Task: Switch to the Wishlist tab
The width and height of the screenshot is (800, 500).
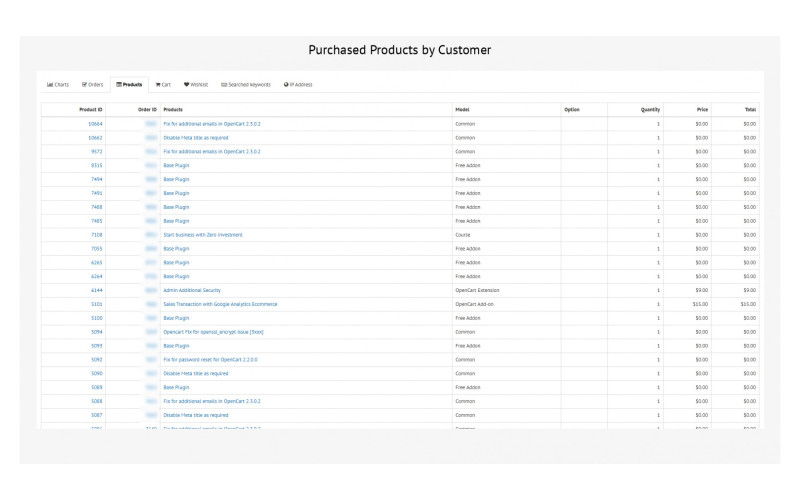Action: (x=198, y=85)
